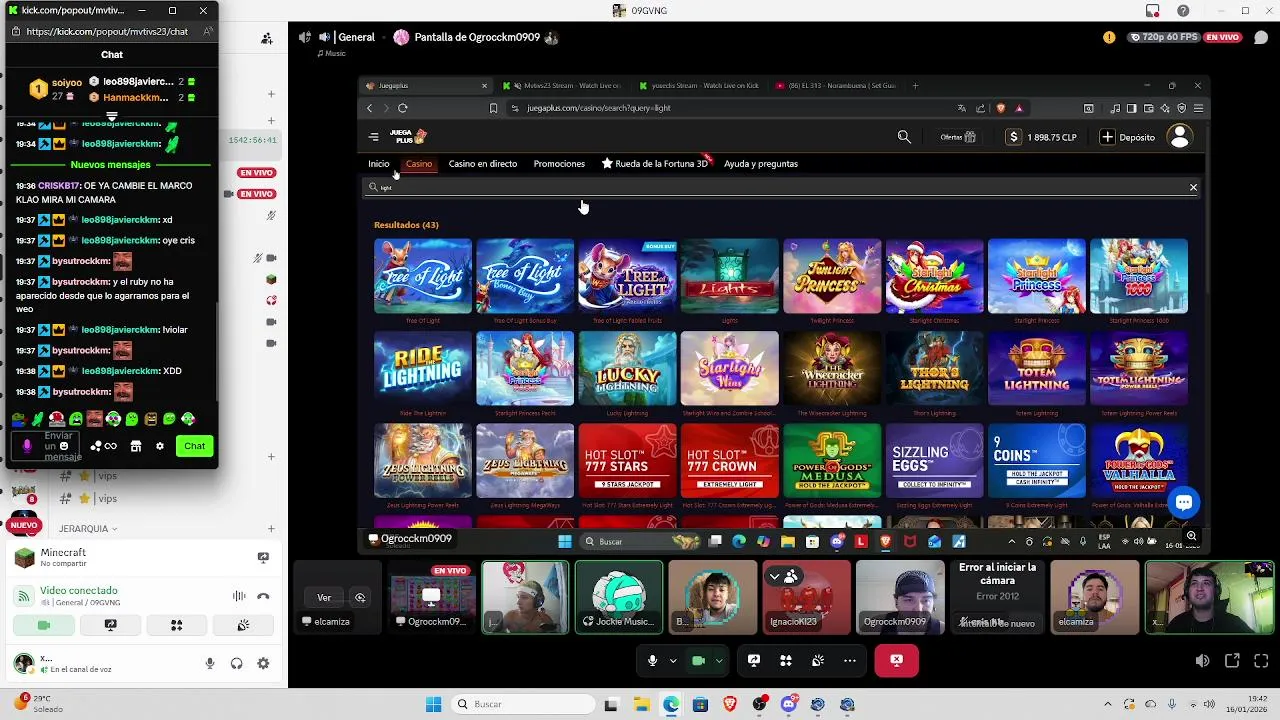
Task: Open more options in call control bar
Action: click(x=850, y=660)
